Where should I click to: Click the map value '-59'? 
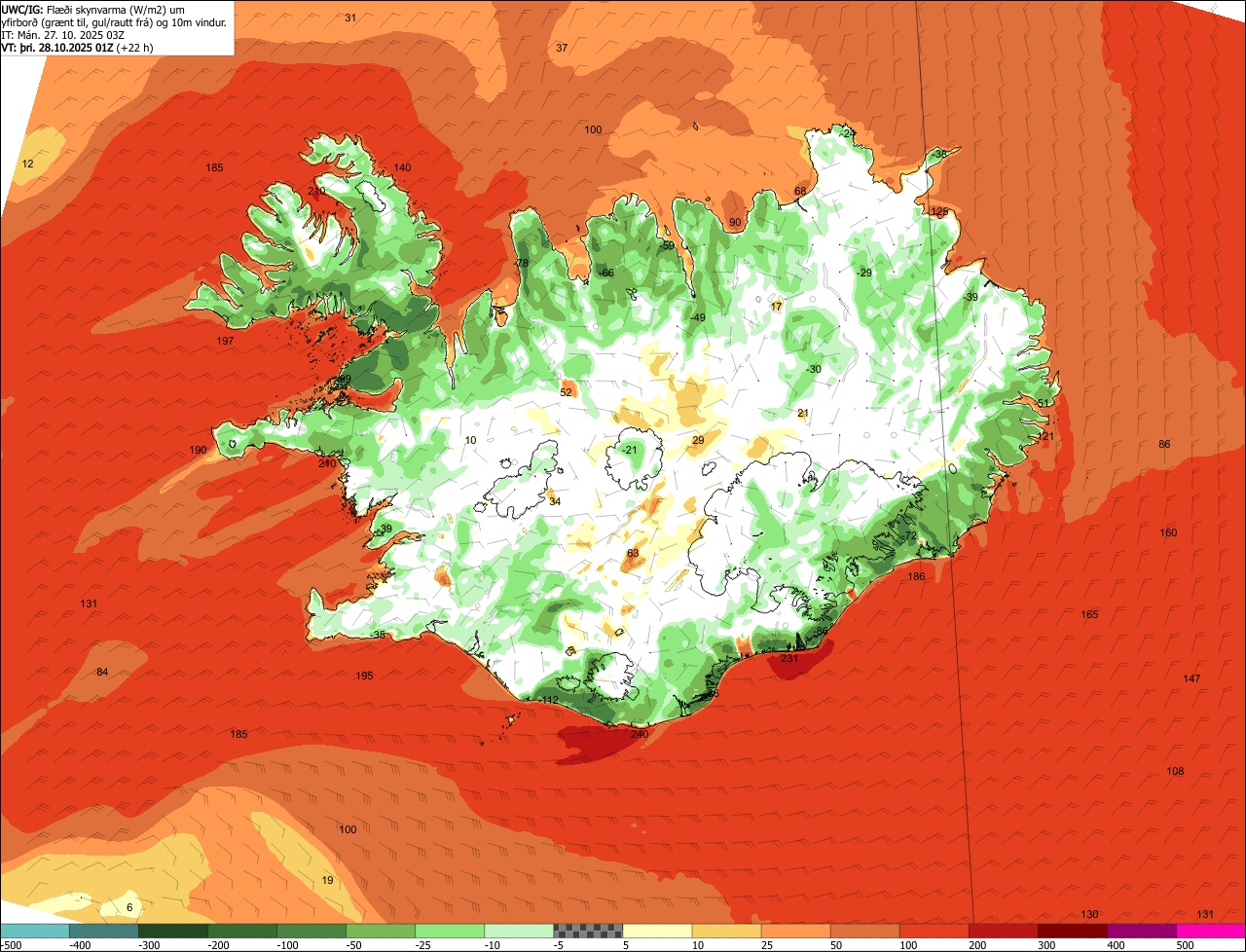click(x=667, y=245)
